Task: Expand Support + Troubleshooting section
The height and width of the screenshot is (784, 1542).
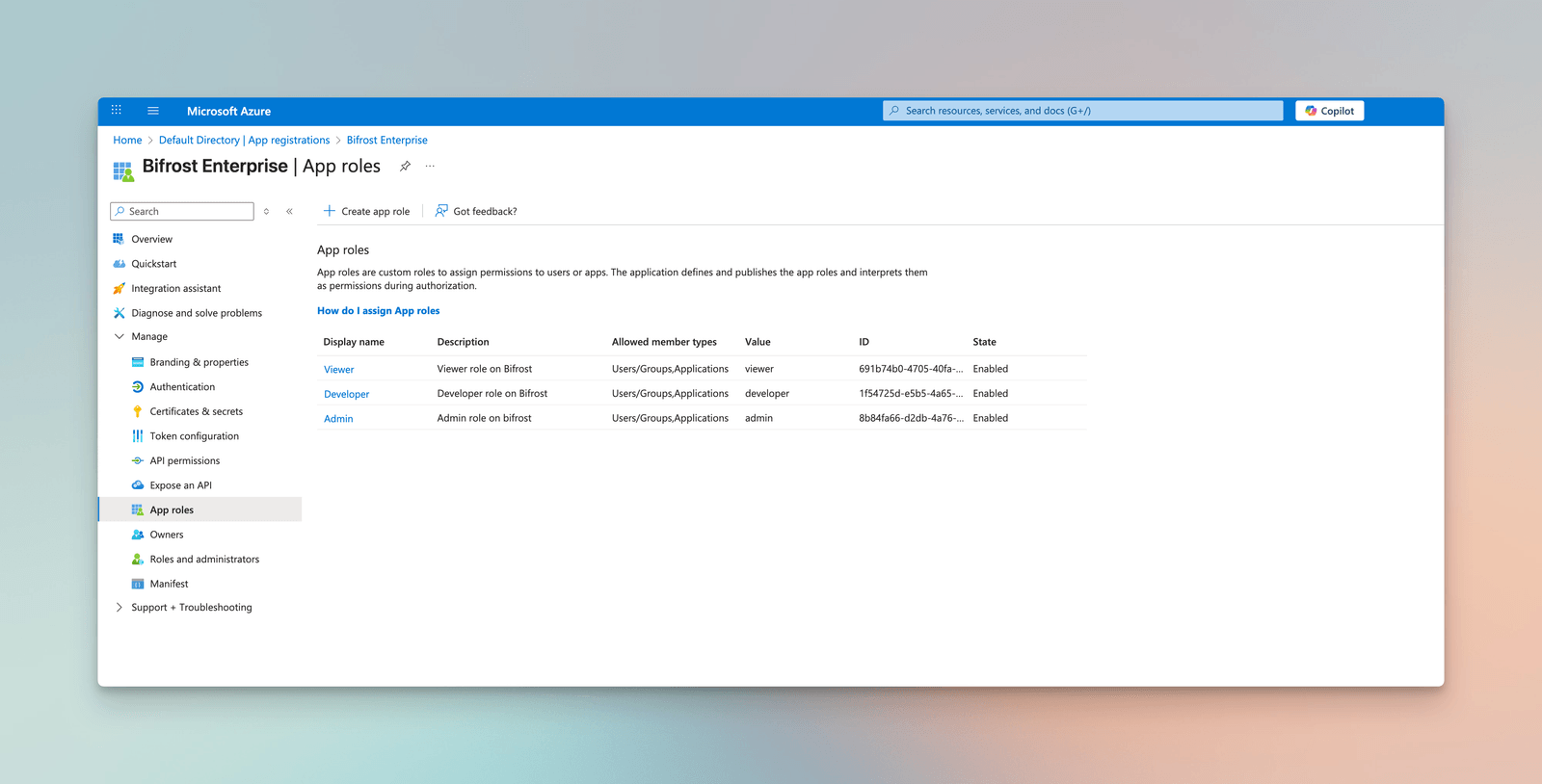Action: (x=120, y=608)
